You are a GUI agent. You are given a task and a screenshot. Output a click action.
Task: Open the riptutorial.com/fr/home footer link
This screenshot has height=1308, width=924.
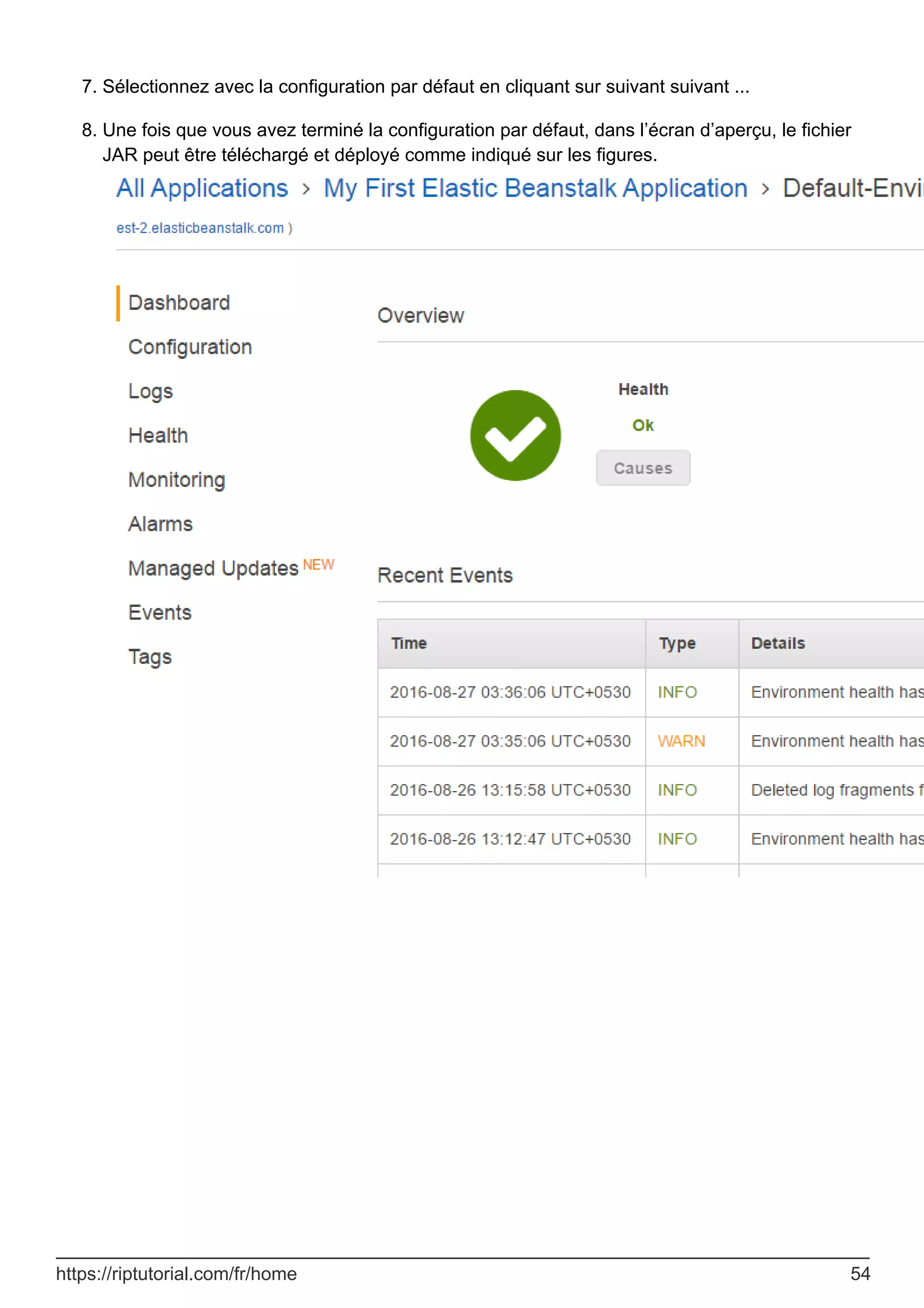(x=176, y=1274)
